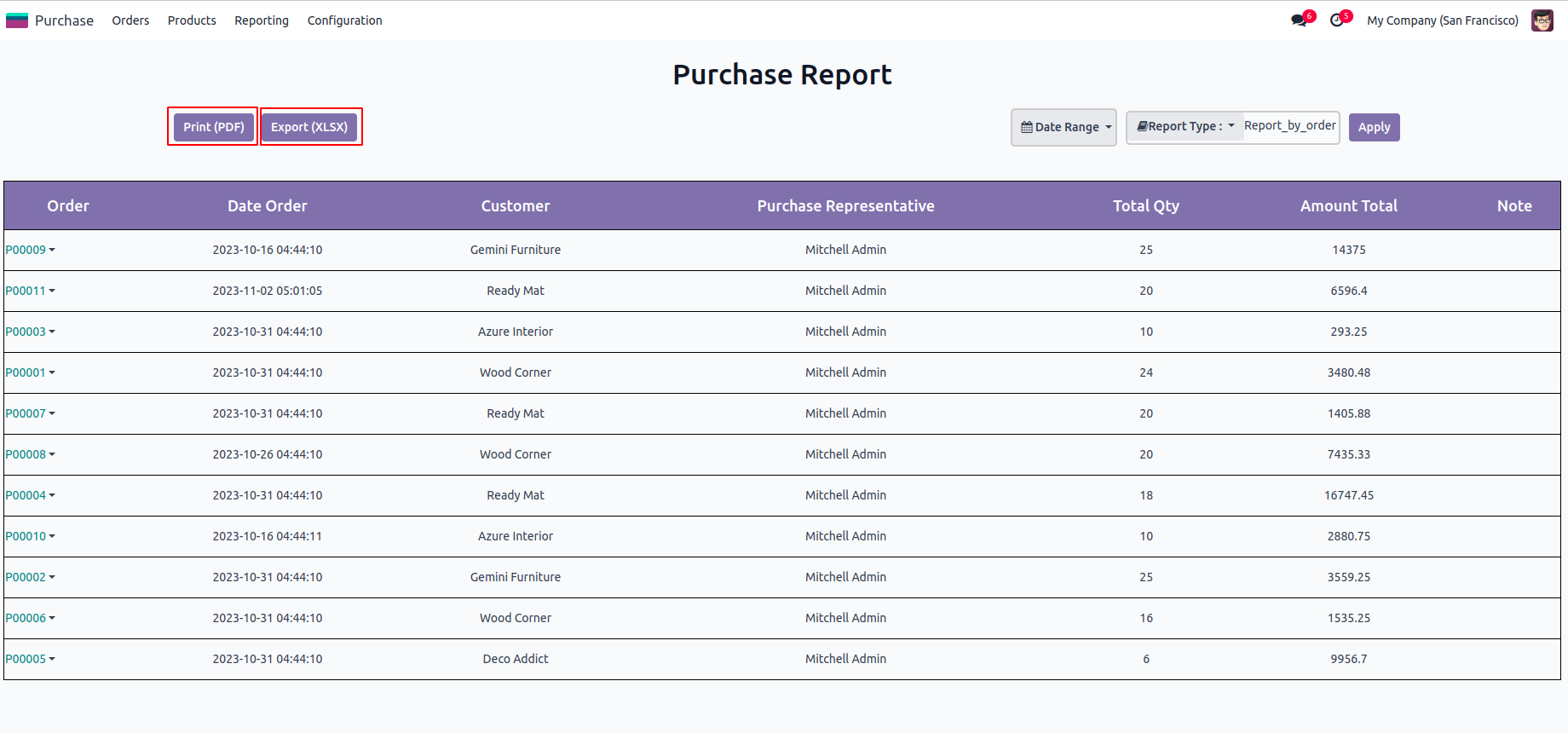Expand the Report Type dropdown

[1185, 126]
